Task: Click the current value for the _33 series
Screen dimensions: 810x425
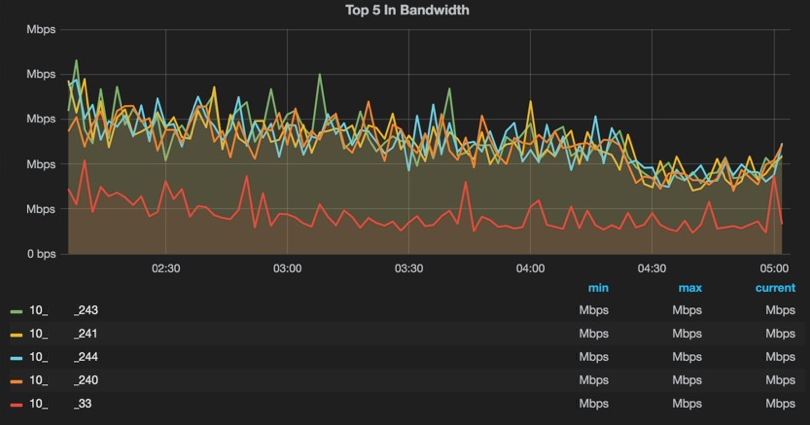Action: point(780,403)
